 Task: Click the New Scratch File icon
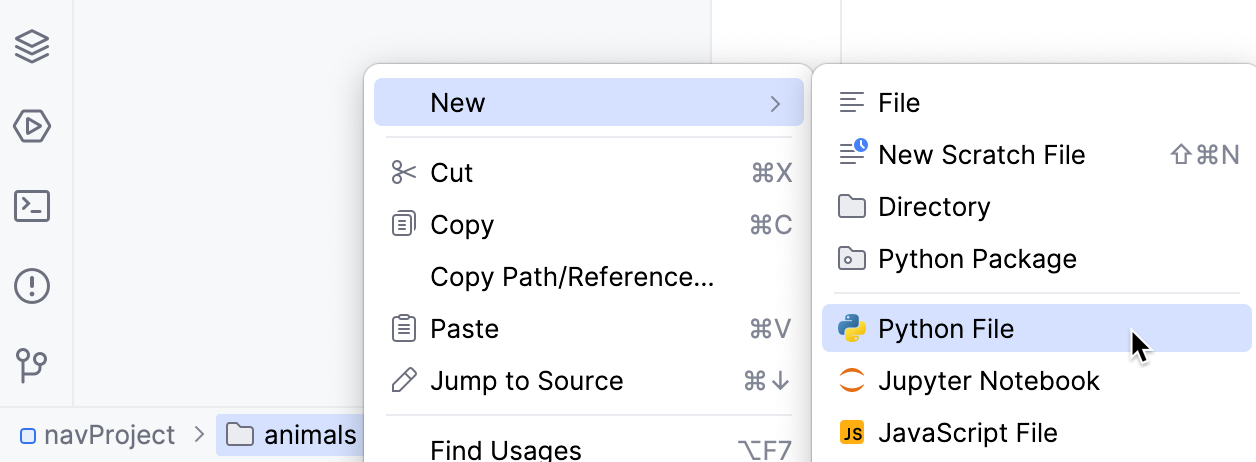pos(852,154)
